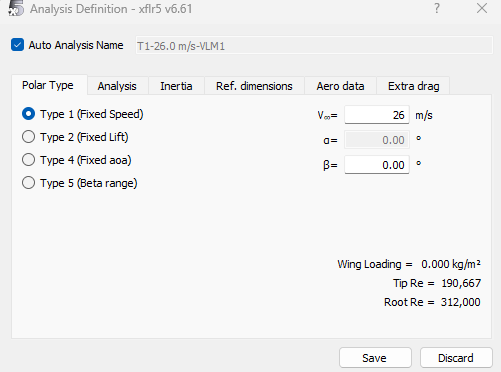Choose Type 5 (Beta range) option
Image resolution: width=501 pixels, height=372 pixels.
29,183
